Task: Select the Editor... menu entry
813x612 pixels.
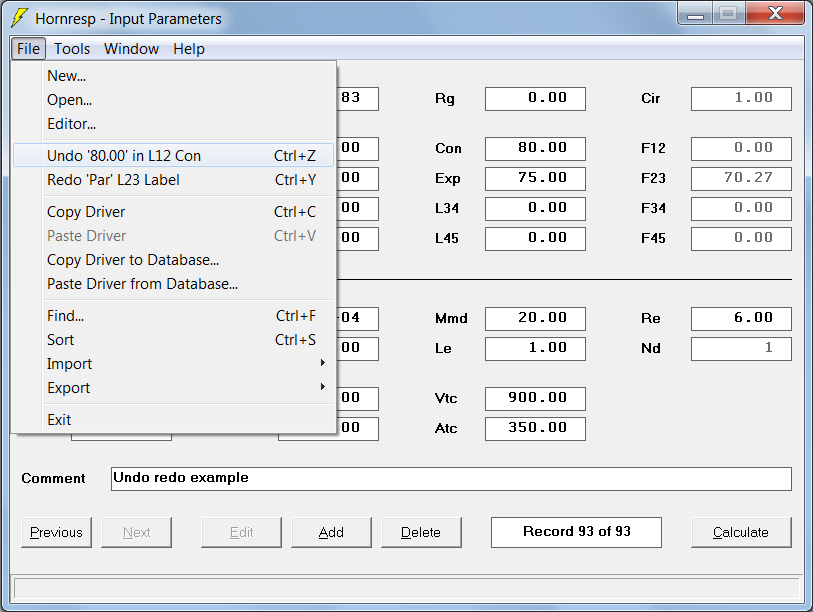Action: [174, 124]
